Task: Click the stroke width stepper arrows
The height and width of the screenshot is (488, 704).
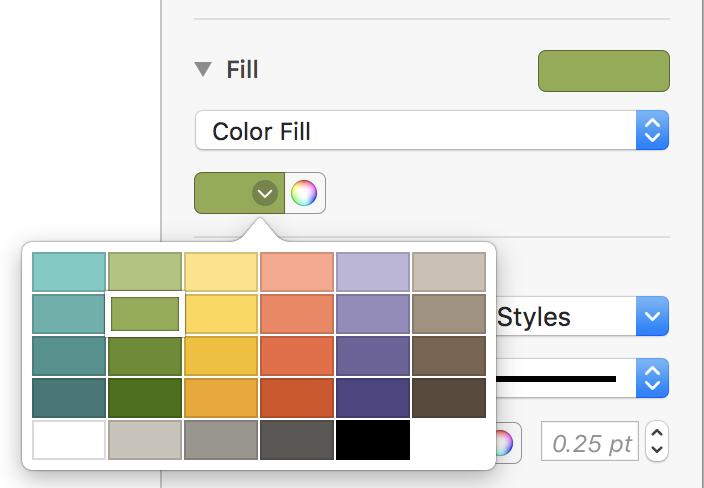Action: coord(657,442)
